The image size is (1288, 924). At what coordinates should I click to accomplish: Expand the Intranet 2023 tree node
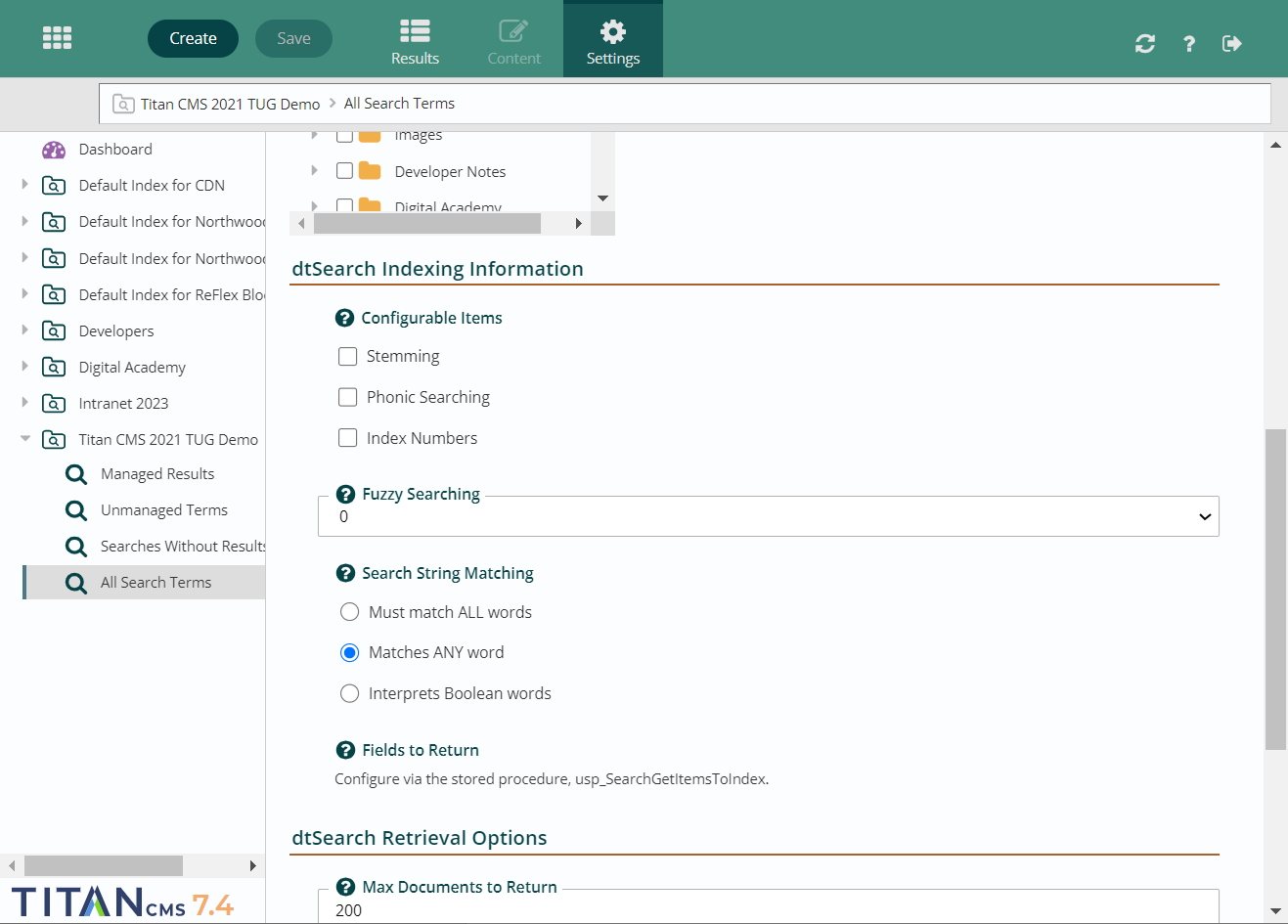click(24, 402)
